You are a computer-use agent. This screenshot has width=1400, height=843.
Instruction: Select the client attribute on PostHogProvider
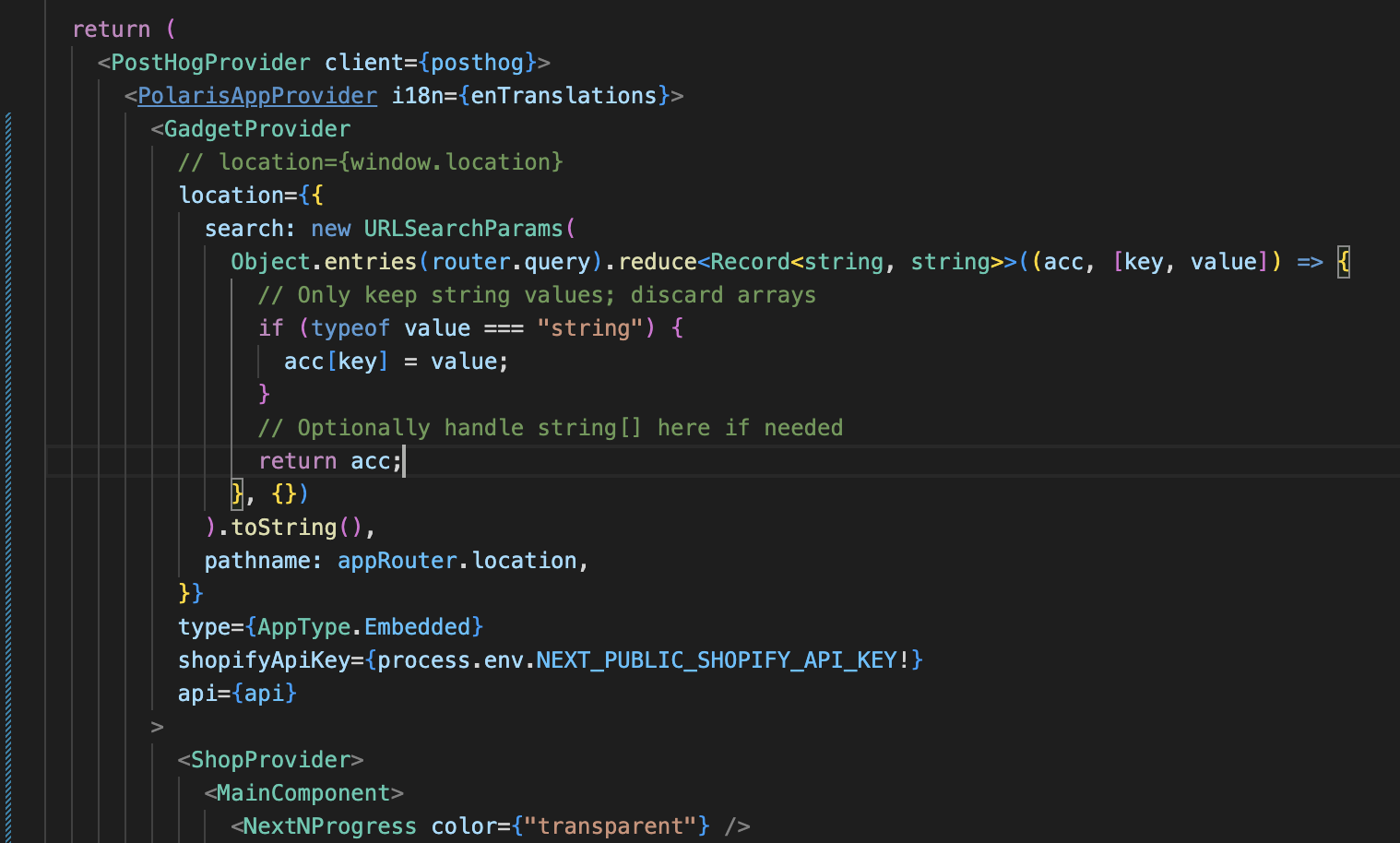click(364, 63)
